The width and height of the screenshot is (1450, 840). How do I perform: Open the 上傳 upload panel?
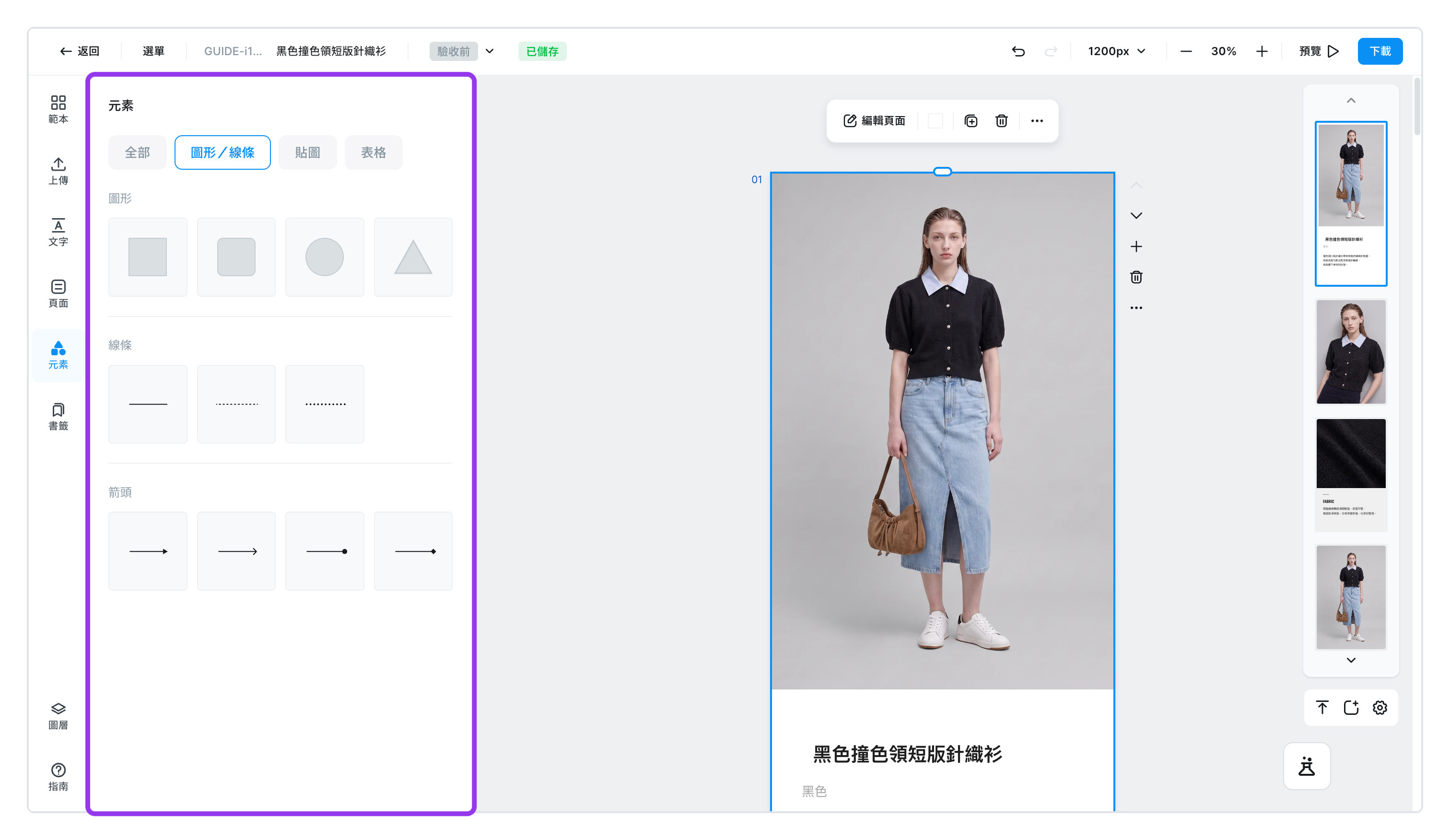pyautogui.click(x=58, y=171)
